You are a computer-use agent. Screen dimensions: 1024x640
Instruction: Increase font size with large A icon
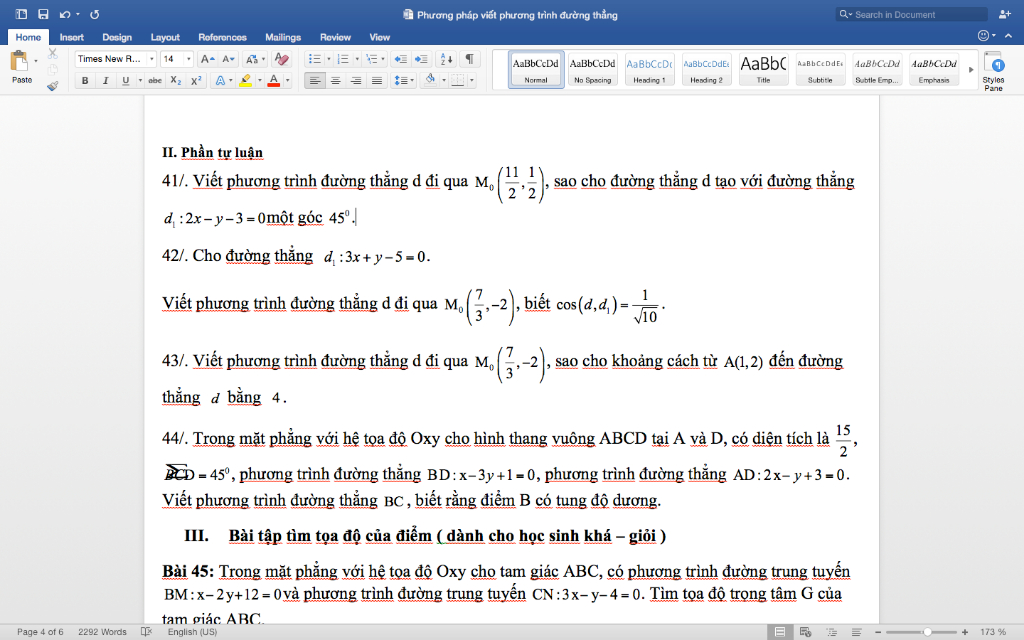pyautogui.click(x=207, y=59)
